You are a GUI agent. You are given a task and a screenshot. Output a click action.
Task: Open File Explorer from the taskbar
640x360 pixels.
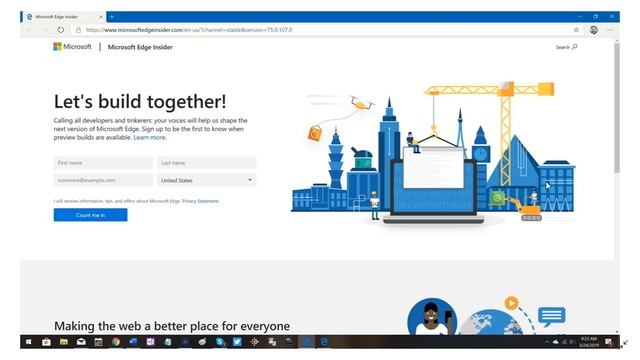point(64,342)
